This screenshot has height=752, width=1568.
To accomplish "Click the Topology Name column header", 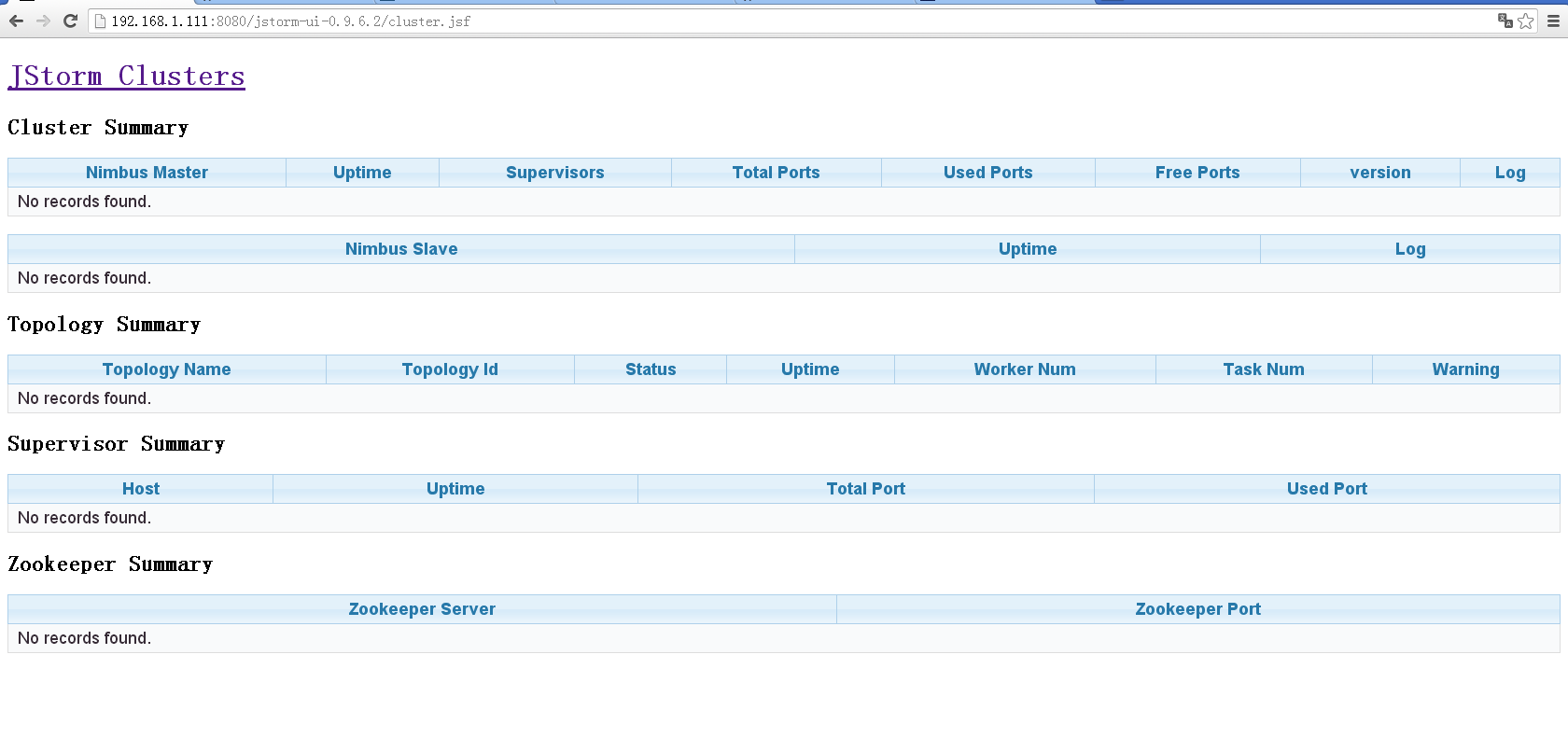I will point(167,369).
